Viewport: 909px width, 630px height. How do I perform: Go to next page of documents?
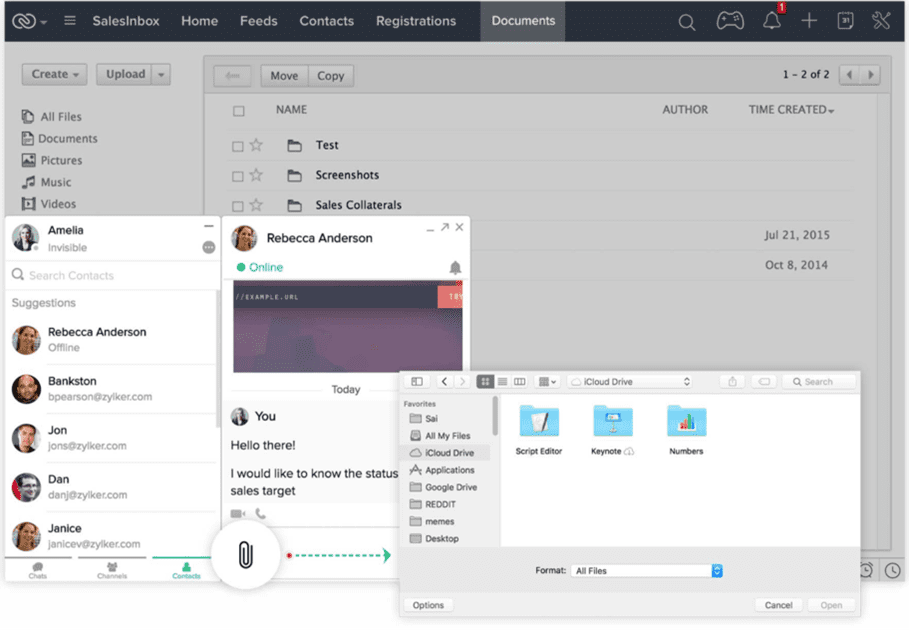click(x=870, y=75)
